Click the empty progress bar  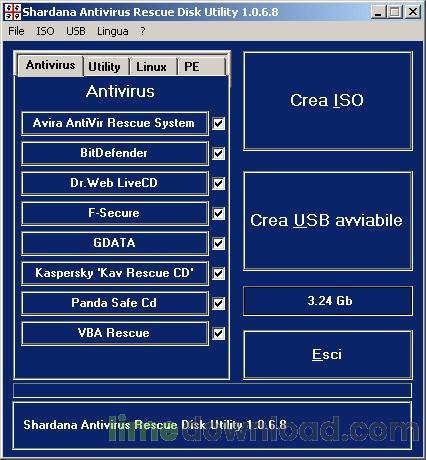pyautogui.click(x=212, y=390)
